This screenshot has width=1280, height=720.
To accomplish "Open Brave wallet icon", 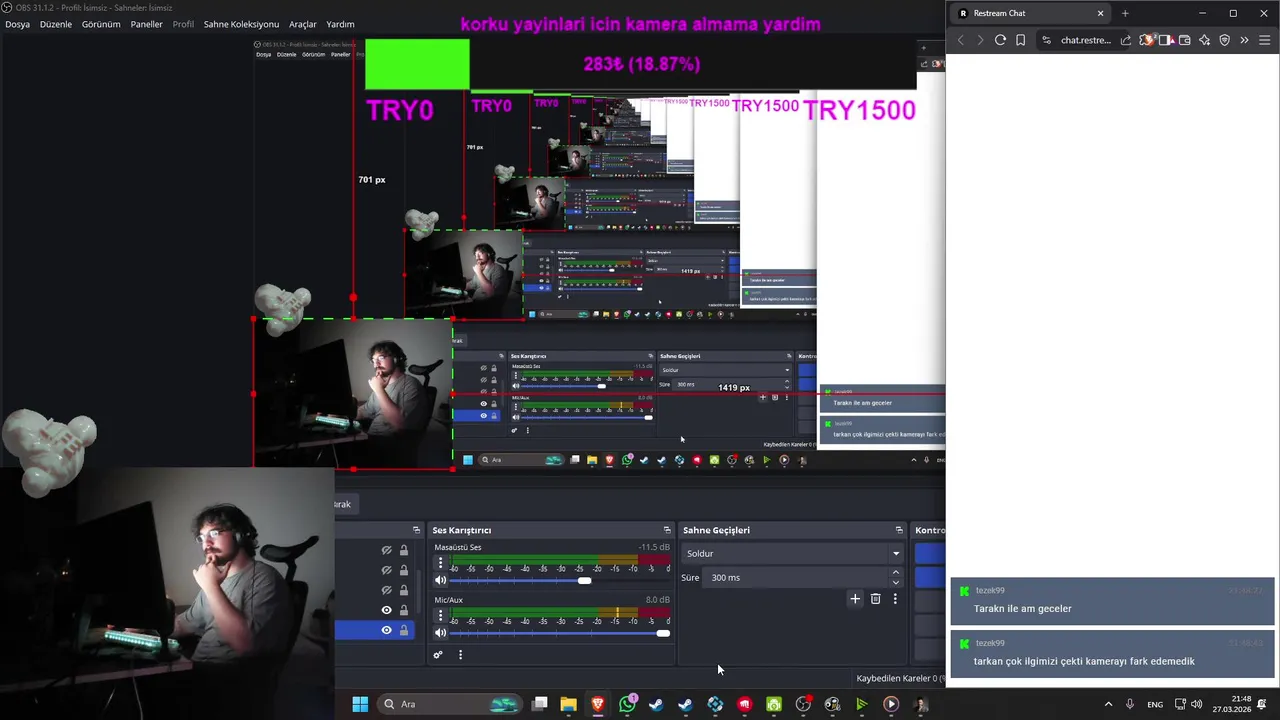I will [1185, 40].
